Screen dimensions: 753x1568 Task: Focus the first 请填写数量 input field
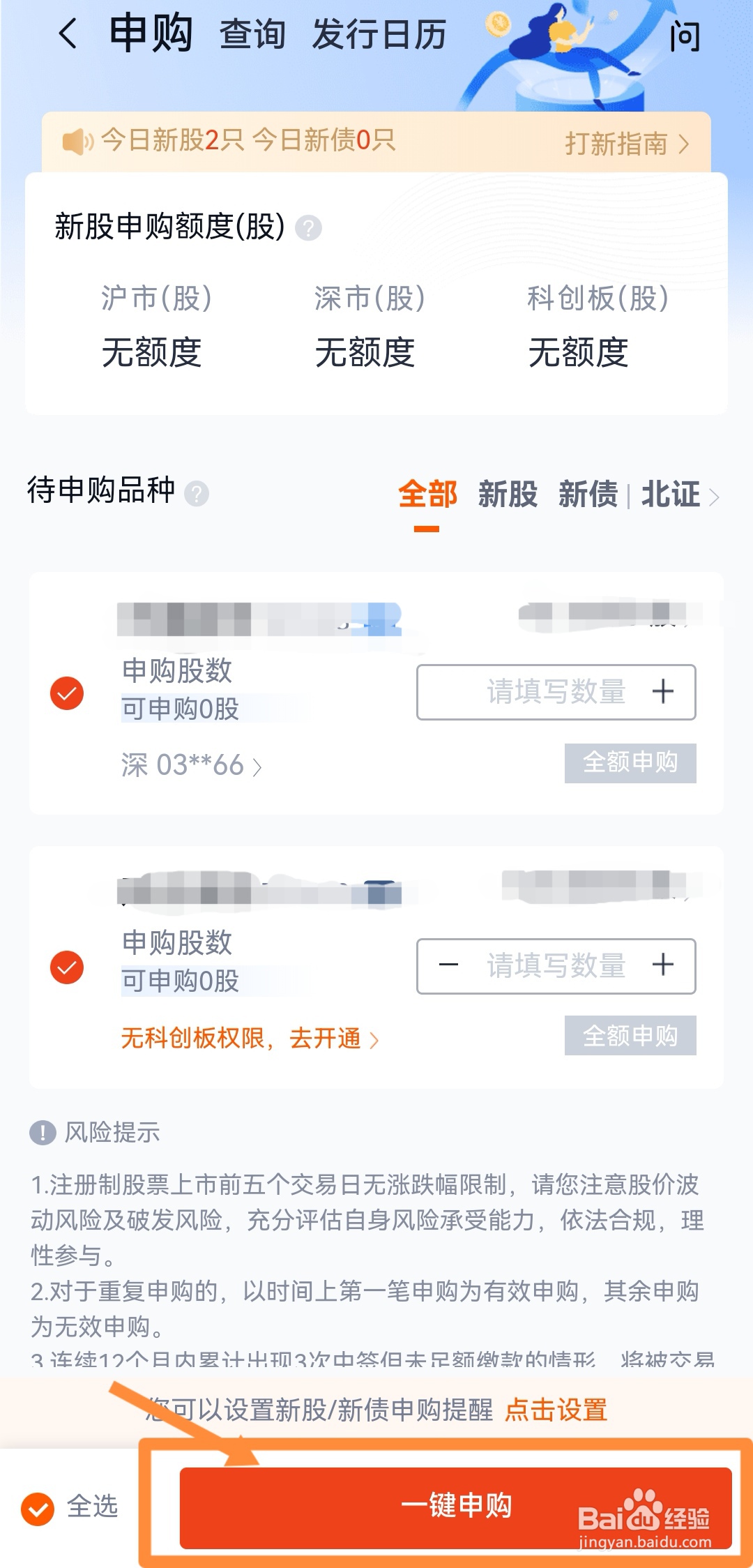[556, 692]
